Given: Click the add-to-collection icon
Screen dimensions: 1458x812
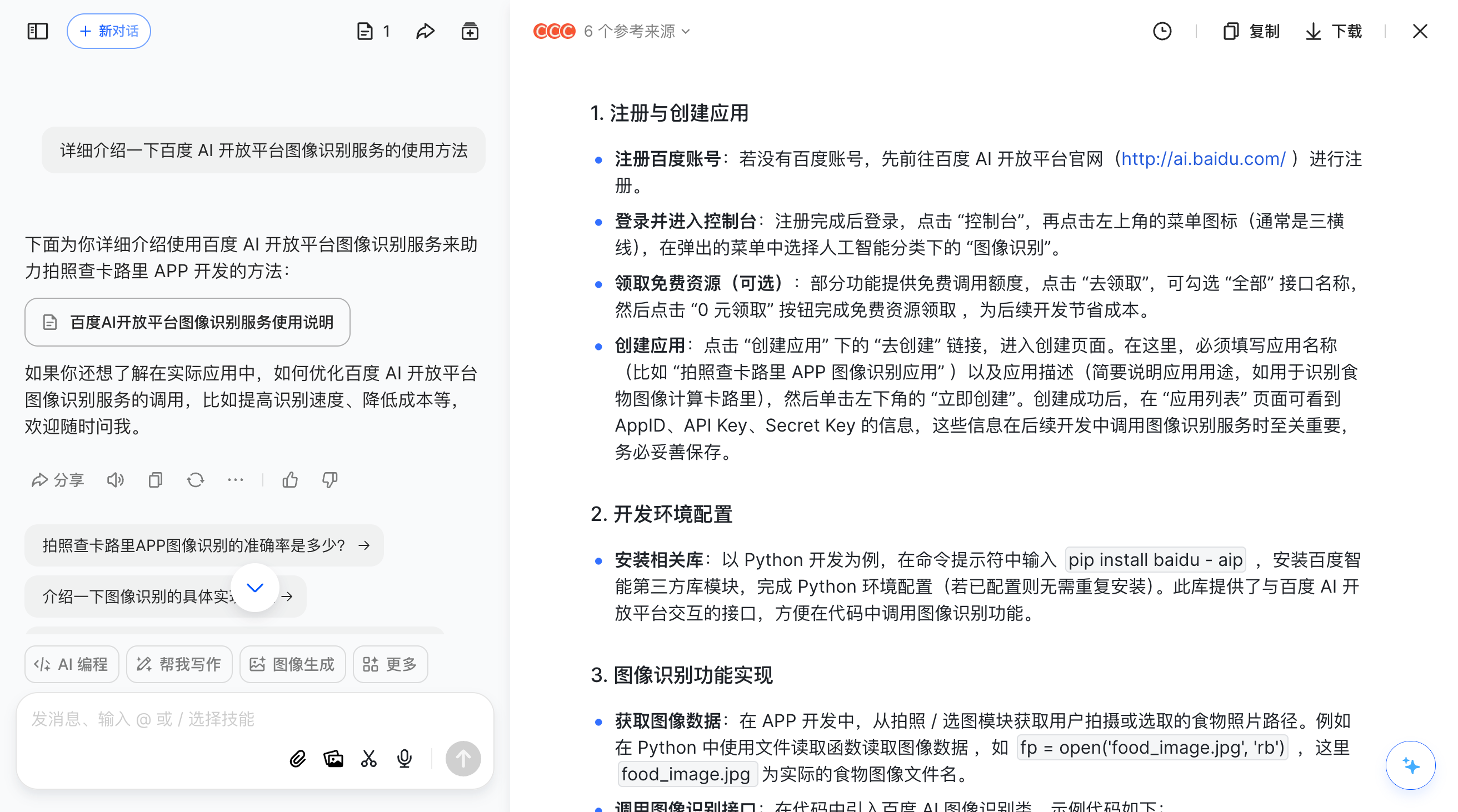Looking at the screenshot, I should (470, 31).
